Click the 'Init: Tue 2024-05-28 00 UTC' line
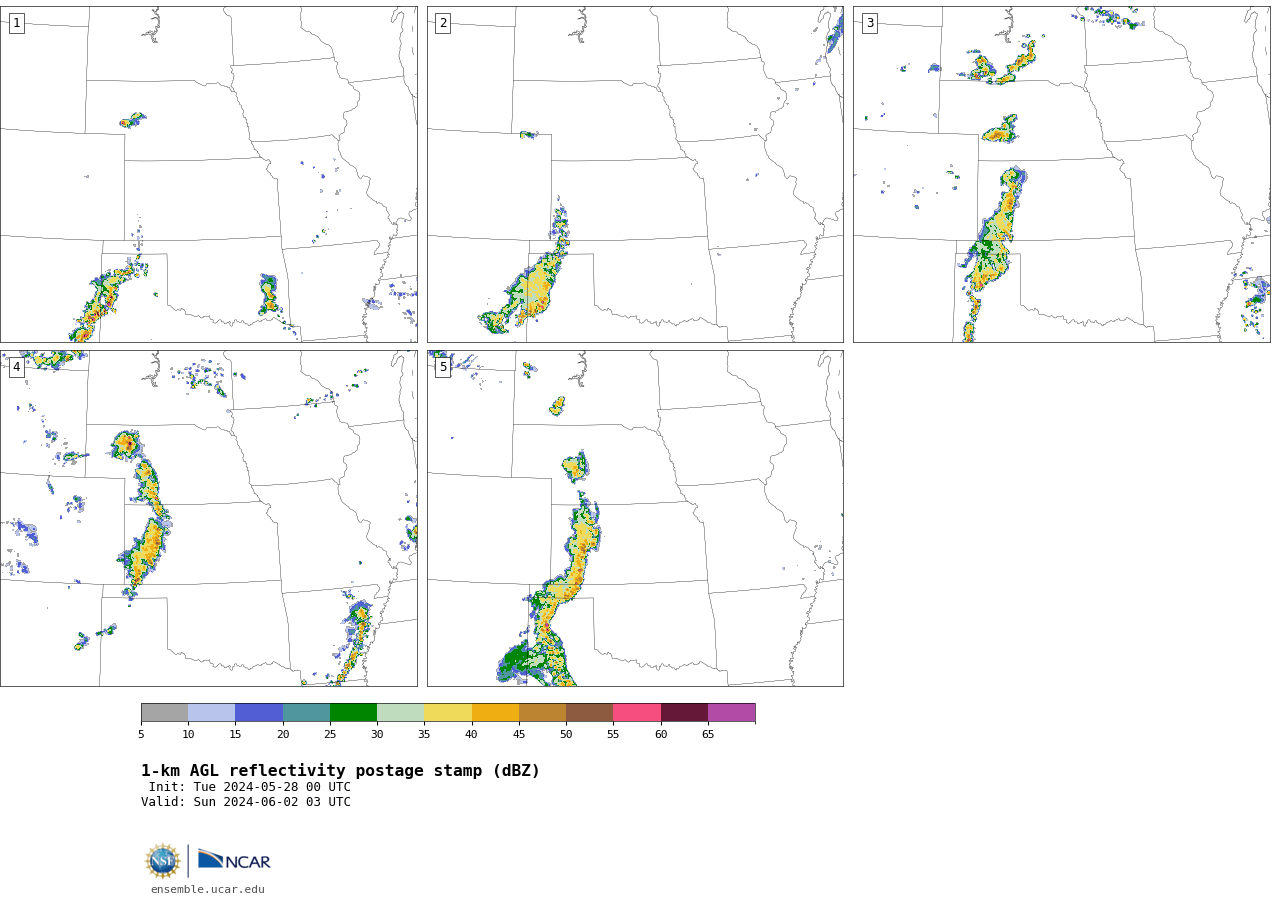 250,787
